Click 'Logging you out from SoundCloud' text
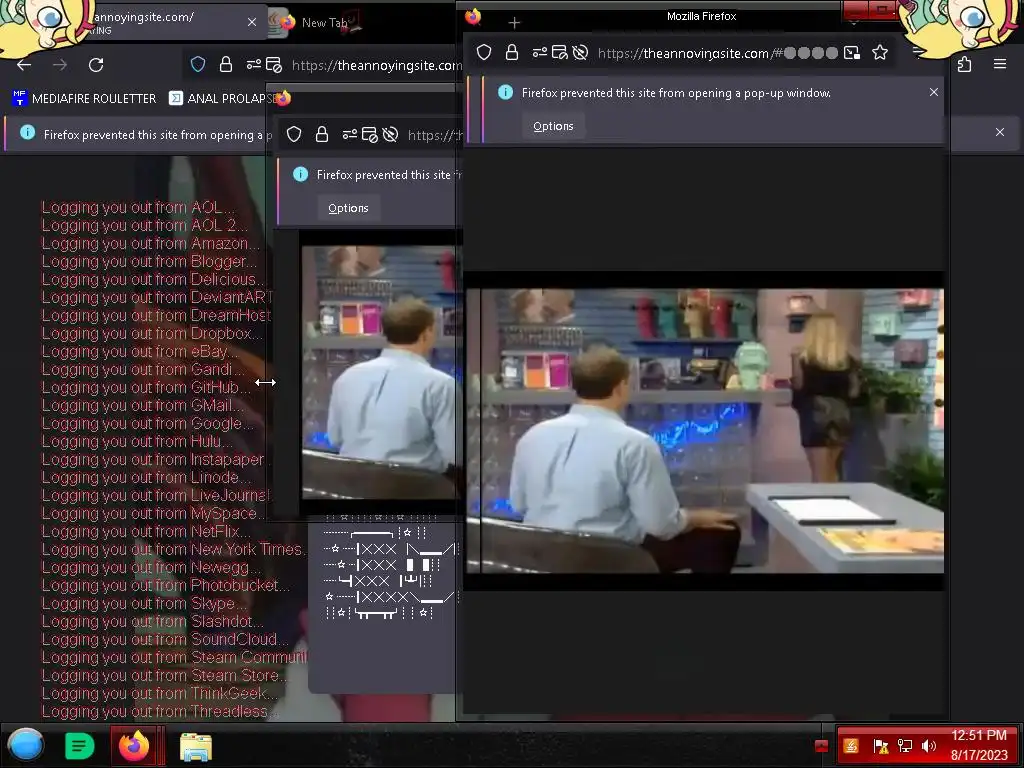 point(165,639)
